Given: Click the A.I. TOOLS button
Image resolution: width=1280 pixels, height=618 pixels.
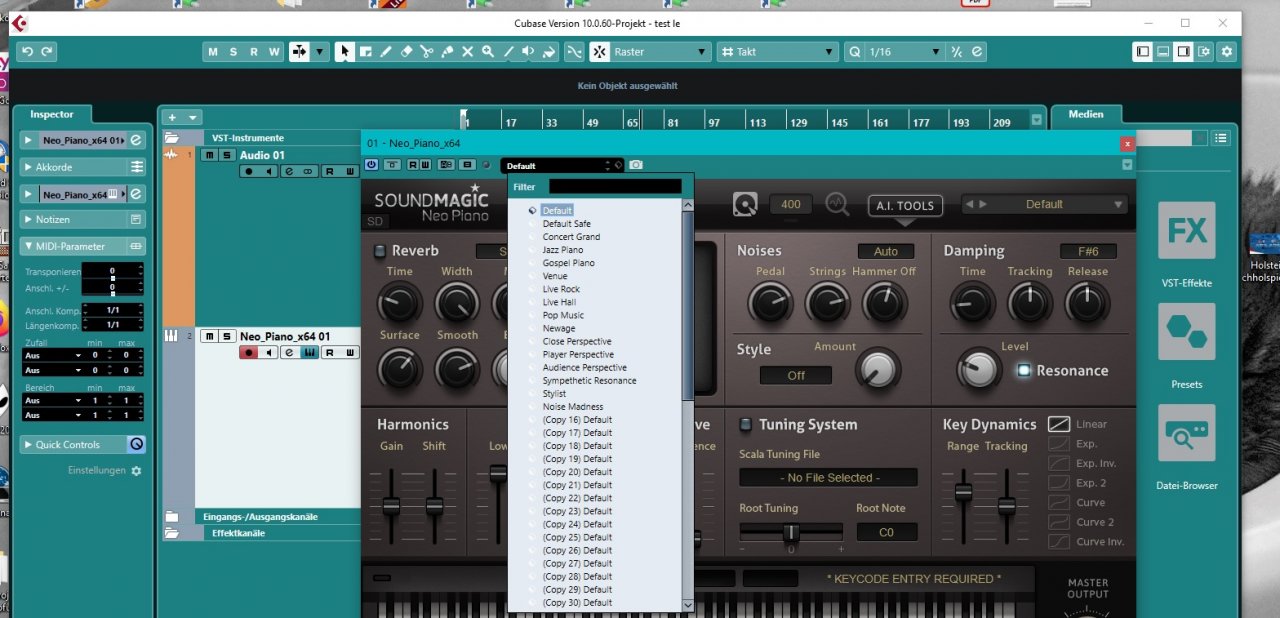Looking at the screenshot, I should pos(905,206).
